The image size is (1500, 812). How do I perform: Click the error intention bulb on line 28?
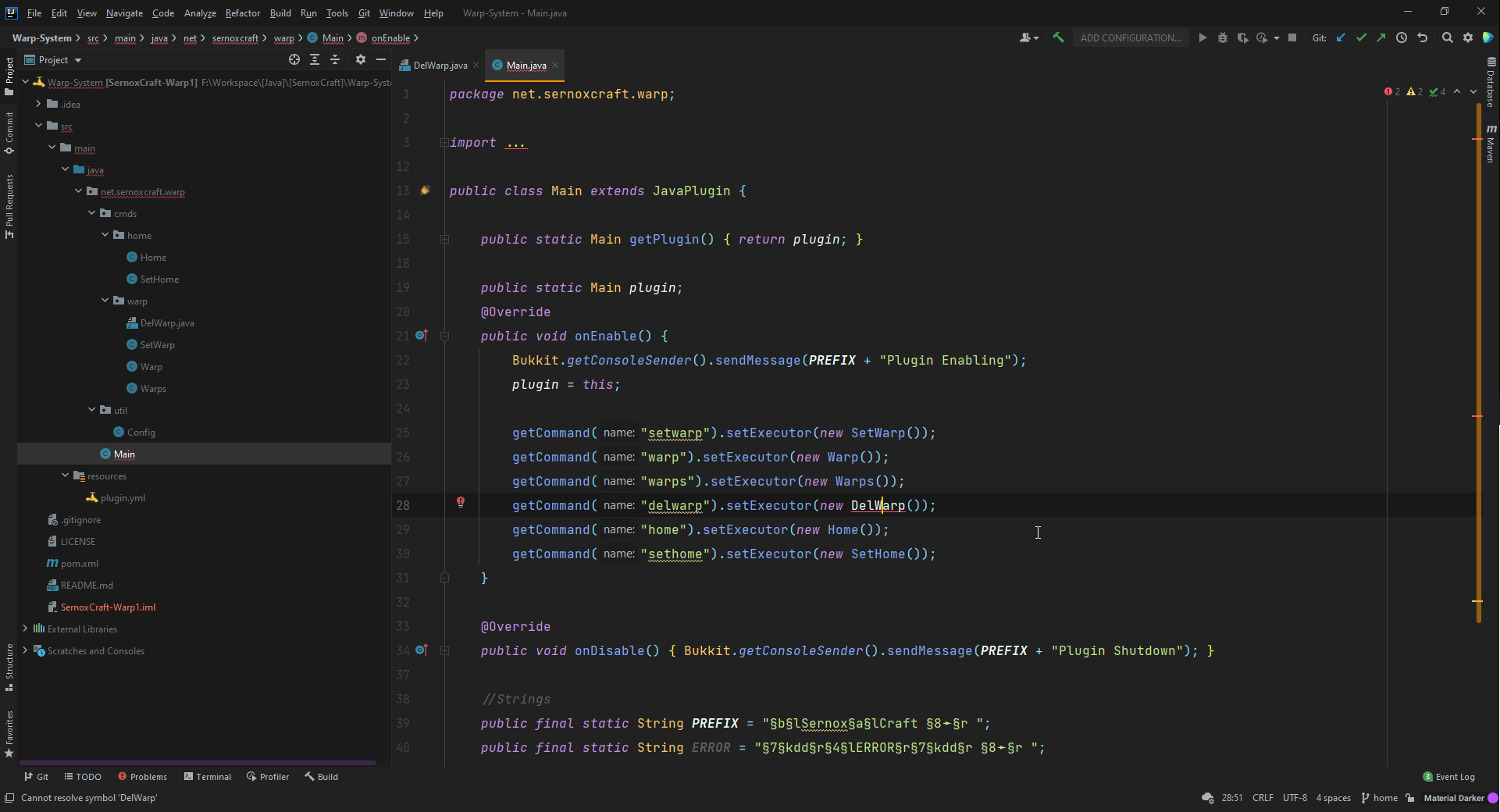click(461, 502)
